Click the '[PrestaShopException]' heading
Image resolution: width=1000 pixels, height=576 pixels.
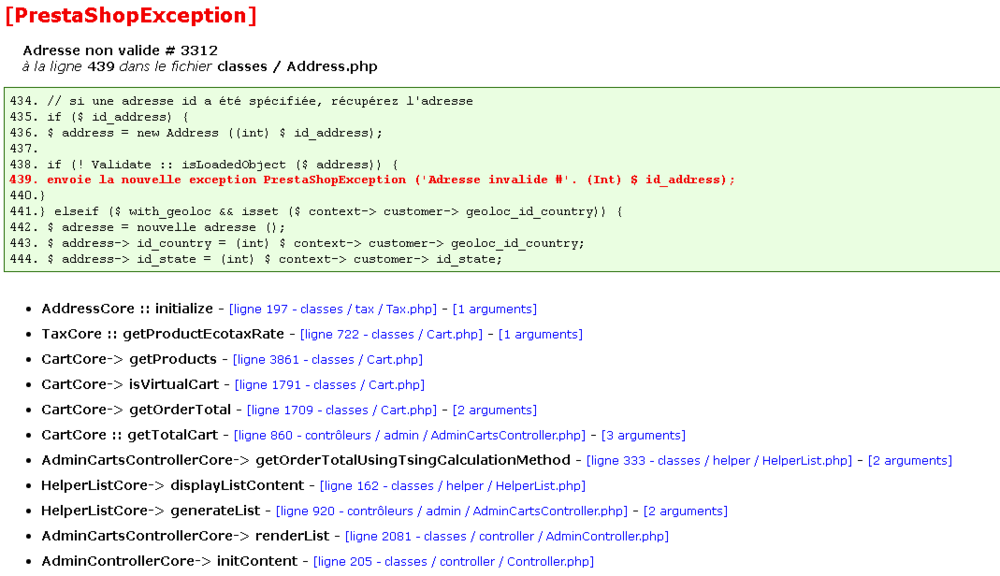[131, 15]
